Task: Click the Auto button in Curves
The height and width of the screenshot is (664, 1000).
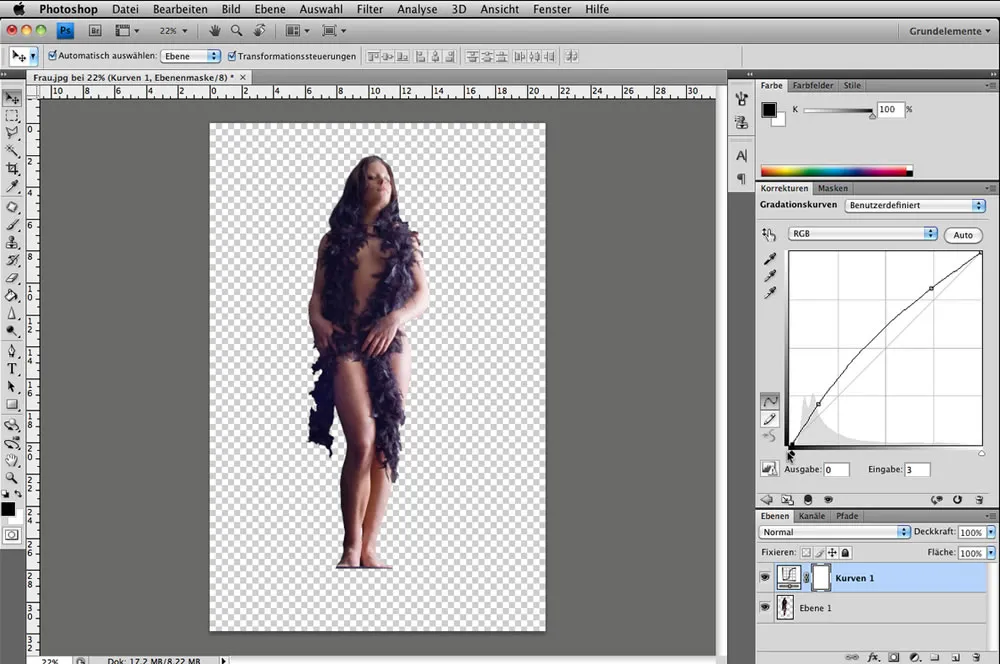Action: coord(962,235)
